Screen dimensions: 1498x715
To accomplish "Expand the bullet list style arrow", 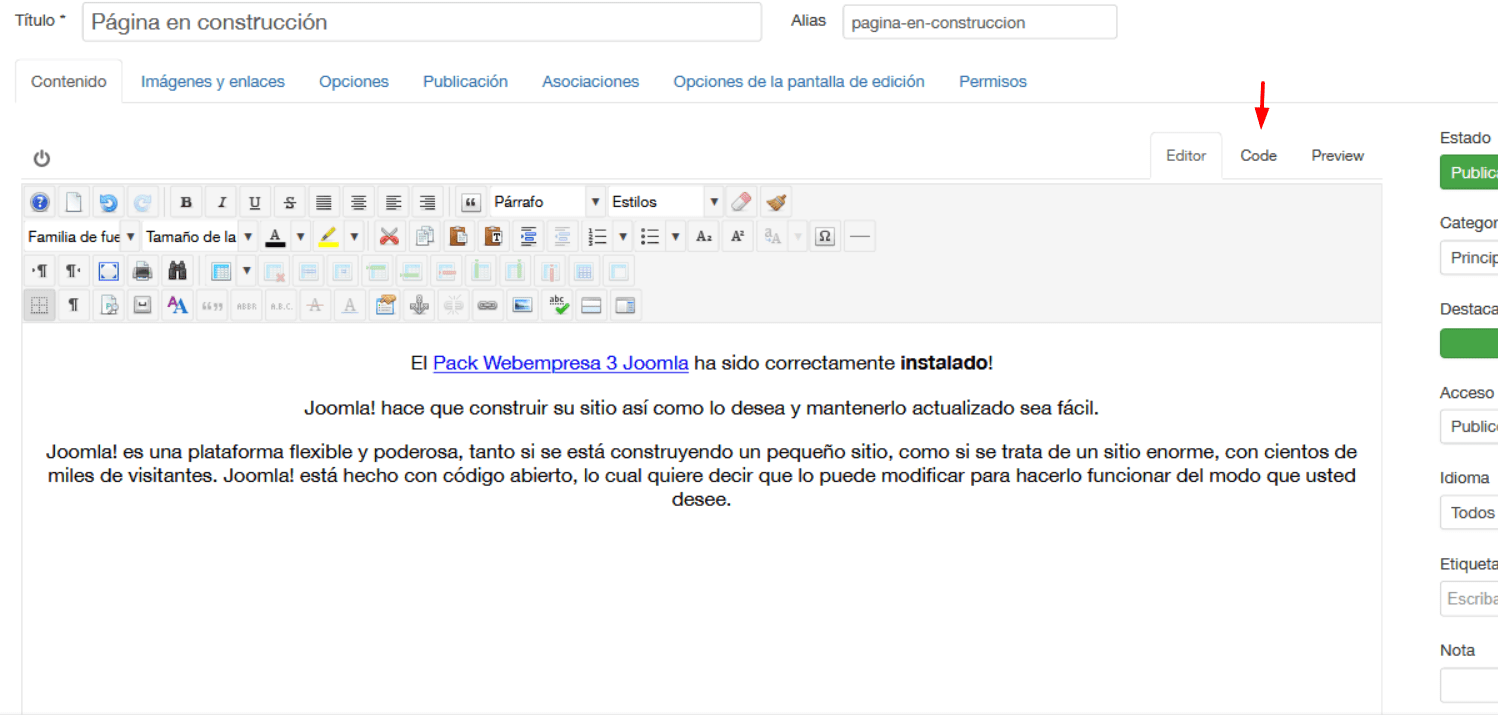I will 676,237.
